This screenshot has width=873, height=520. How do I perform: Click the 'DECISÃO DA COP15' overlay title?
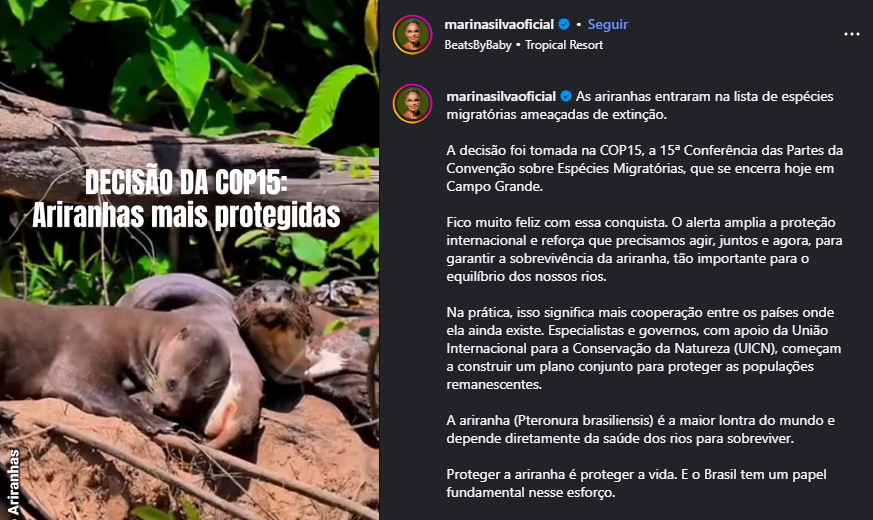187,182
